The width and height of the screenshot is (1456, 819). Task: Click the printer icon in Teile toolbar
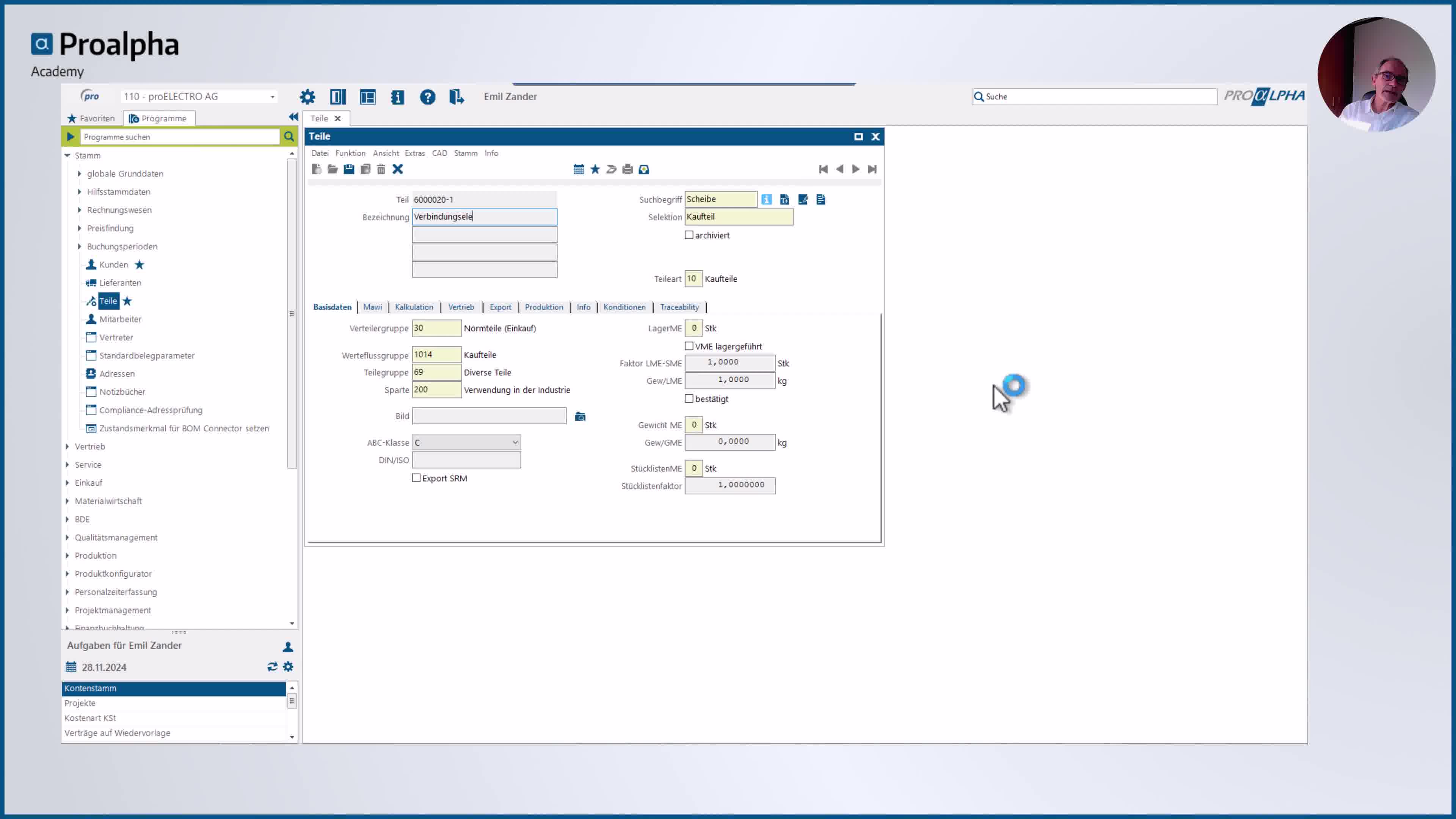[x=628, y=169]
